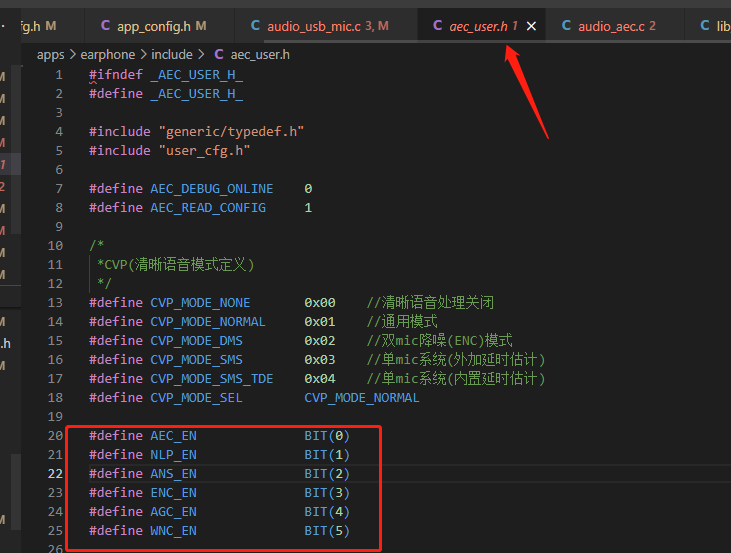Image resolution: width=731 pixels, height=553 pixels.
Task: Open the earphone breadcrumb segment
Action: point(108,55)
